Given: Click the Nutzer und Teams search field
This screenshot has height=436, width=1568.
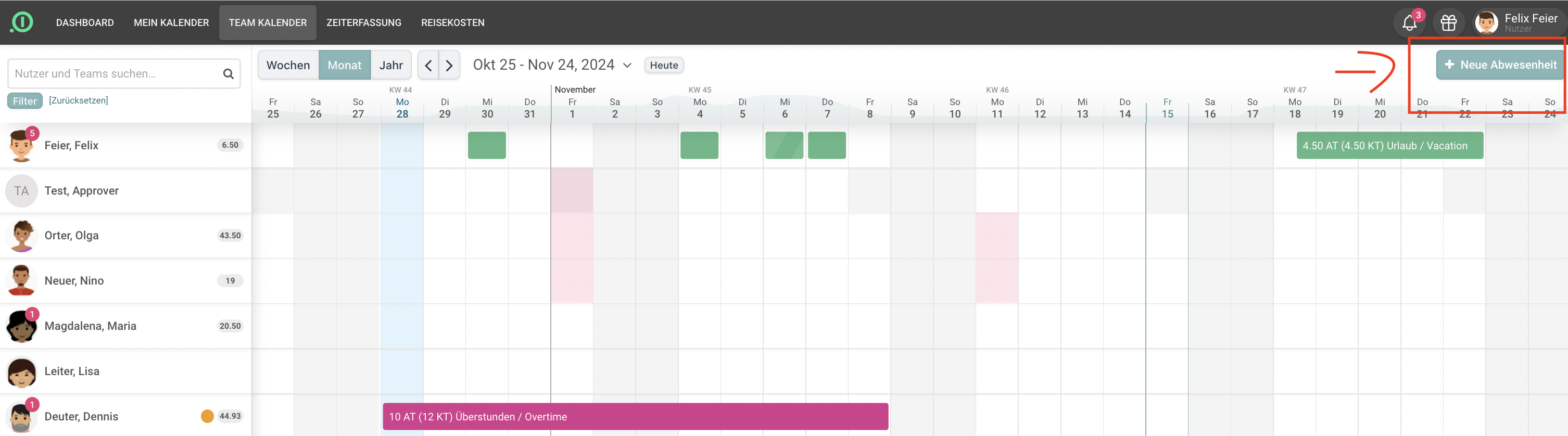Looking at the screenshot, I should click(x=116, y=73).
